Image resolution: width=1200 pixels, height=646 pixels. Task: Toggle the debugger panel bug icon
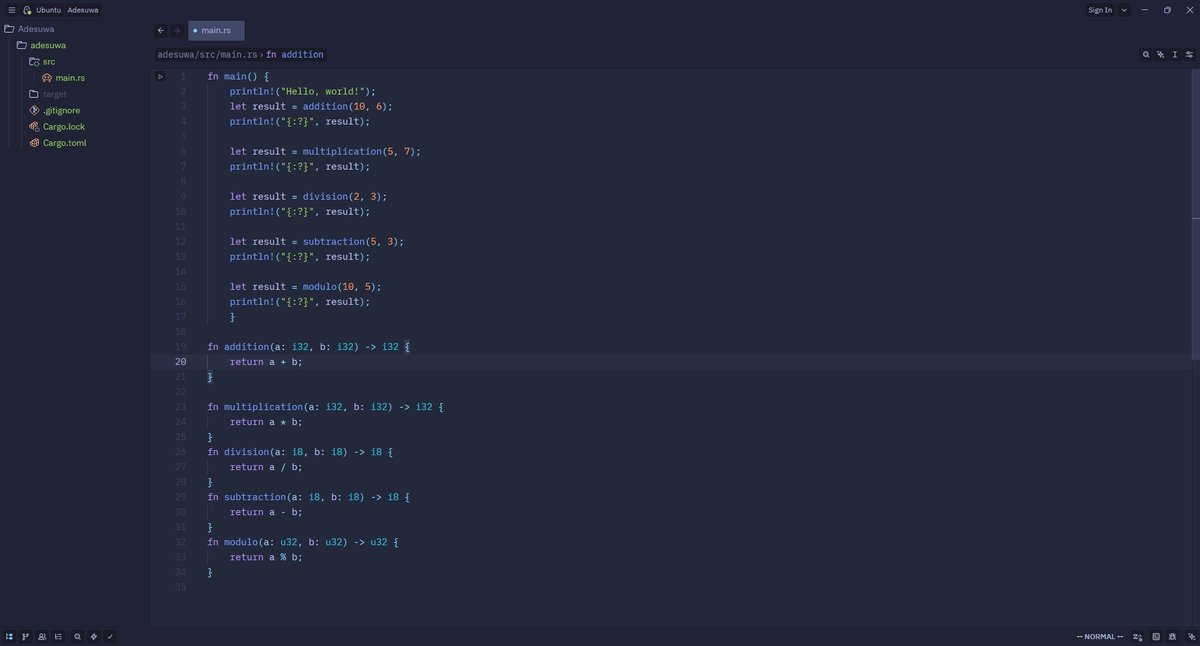tap(1174, 636)
